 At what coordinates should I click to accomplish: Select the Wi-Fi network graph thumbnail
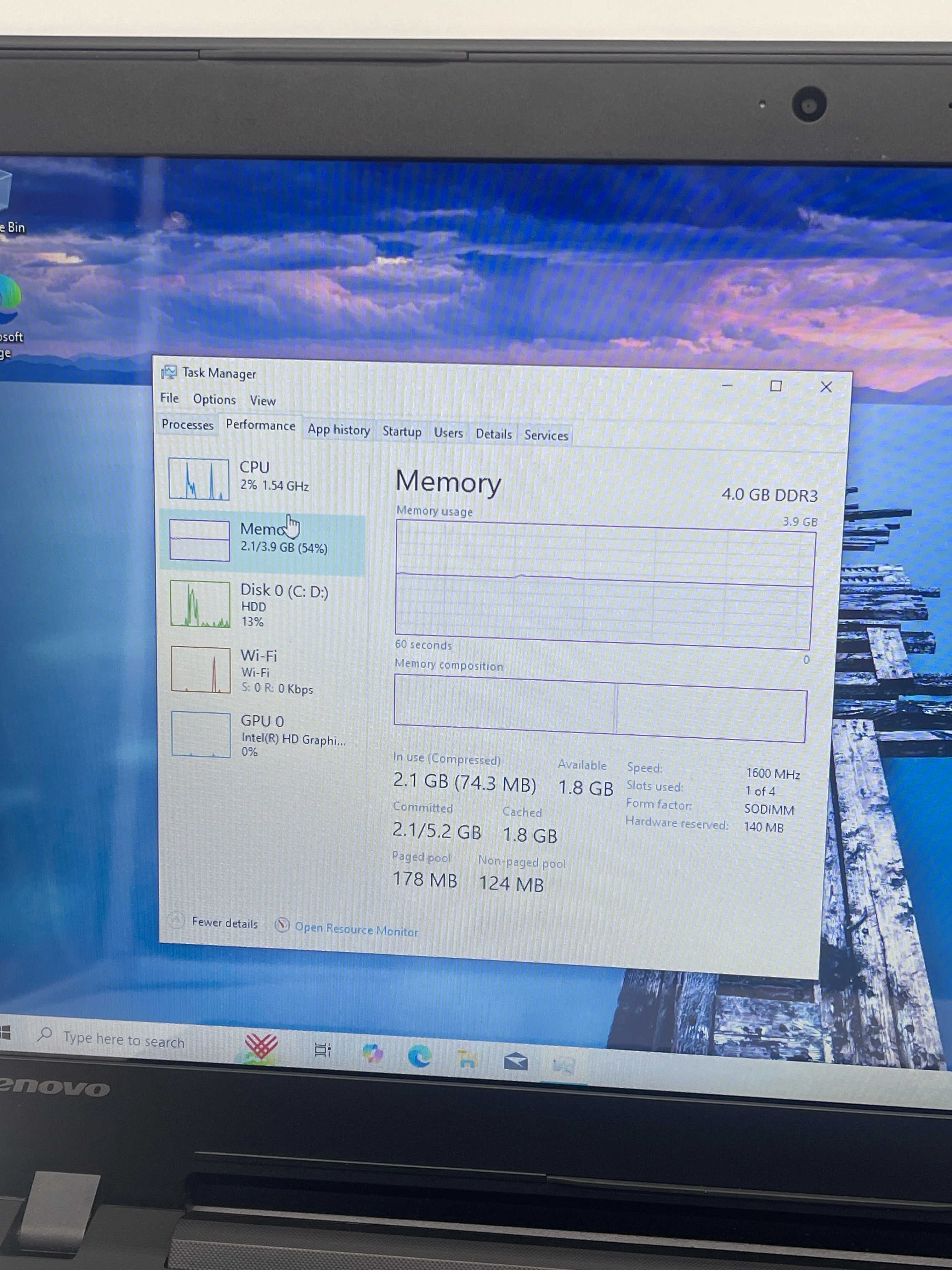[x=201, y=669]
